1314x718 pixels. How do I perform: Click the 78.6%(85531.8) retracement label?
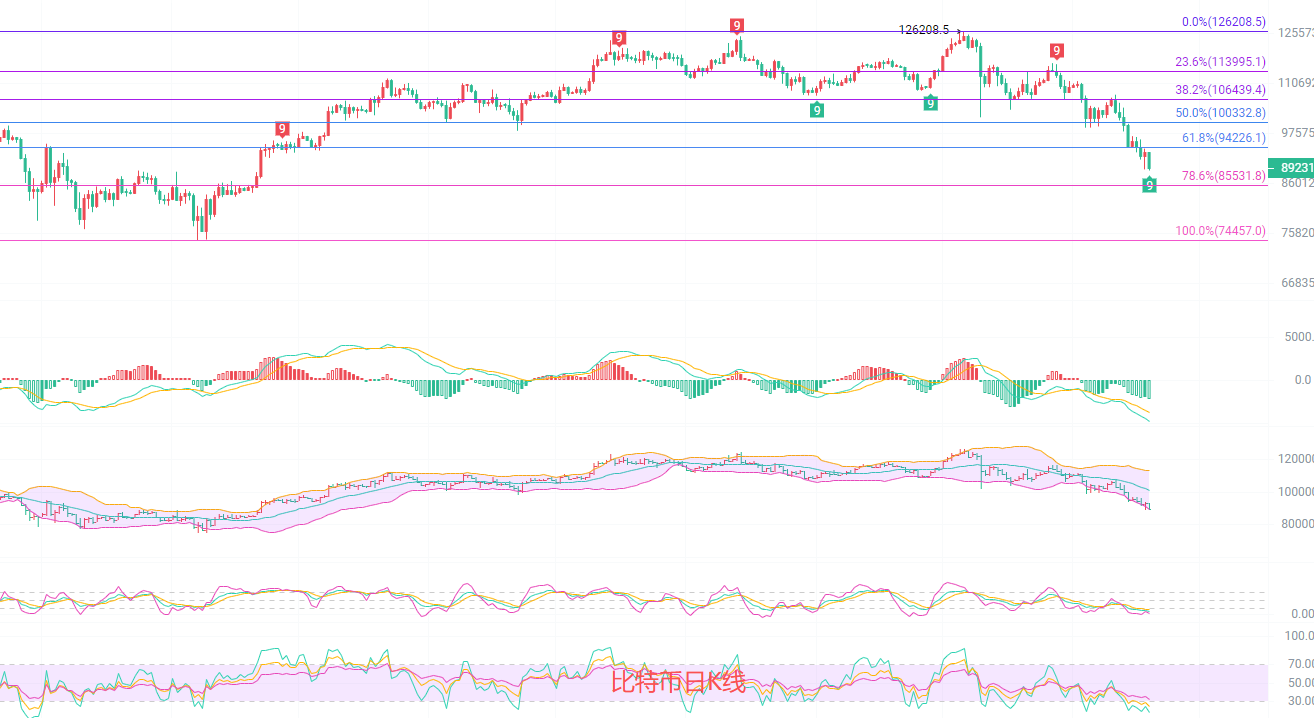1223,176
